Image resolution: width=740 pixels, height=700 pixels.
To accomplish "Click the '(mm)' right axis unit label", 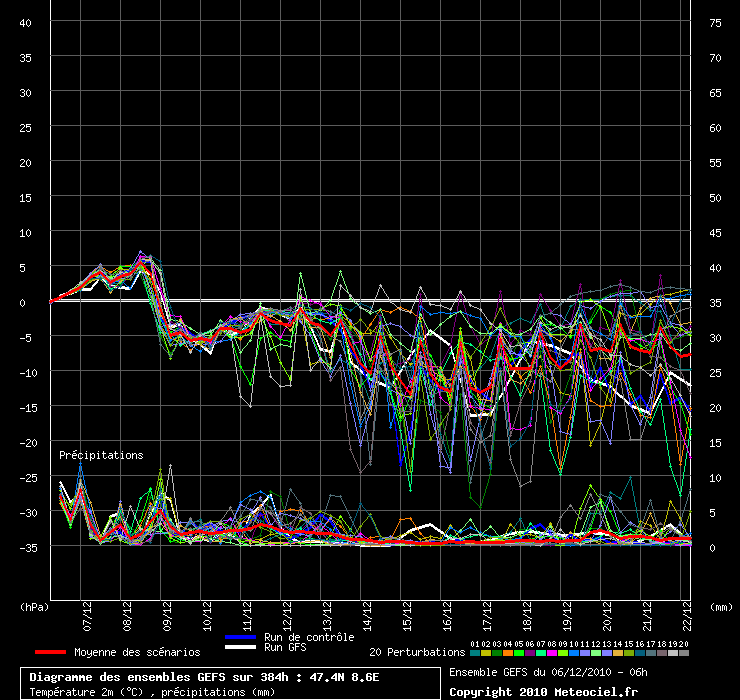I will tap(721, 606).
